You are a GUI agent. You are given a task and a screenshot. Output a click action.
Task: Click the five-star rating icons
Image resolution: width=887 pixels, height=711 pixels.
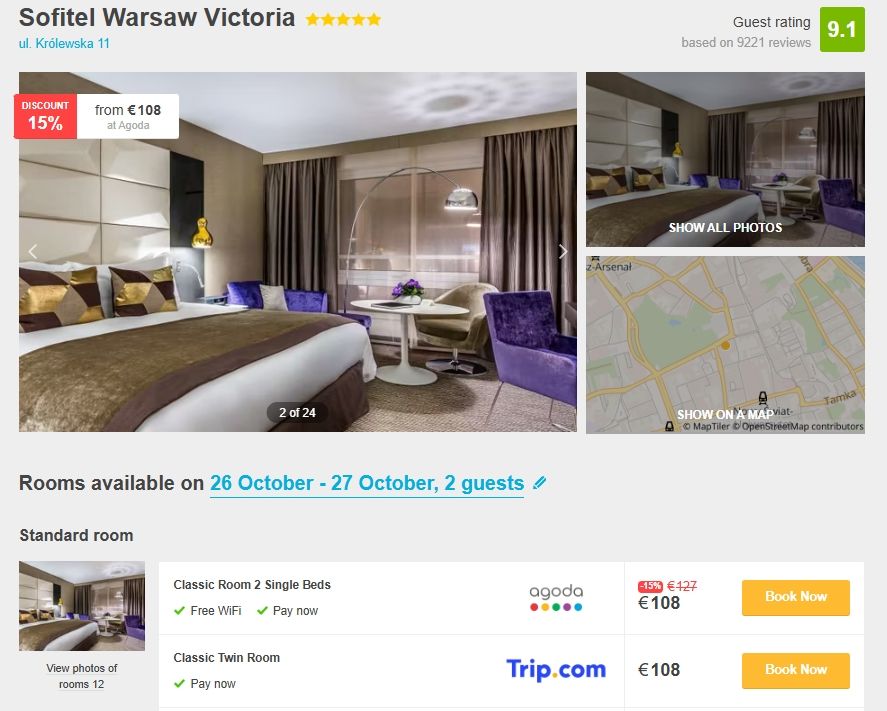coord(343,19)
